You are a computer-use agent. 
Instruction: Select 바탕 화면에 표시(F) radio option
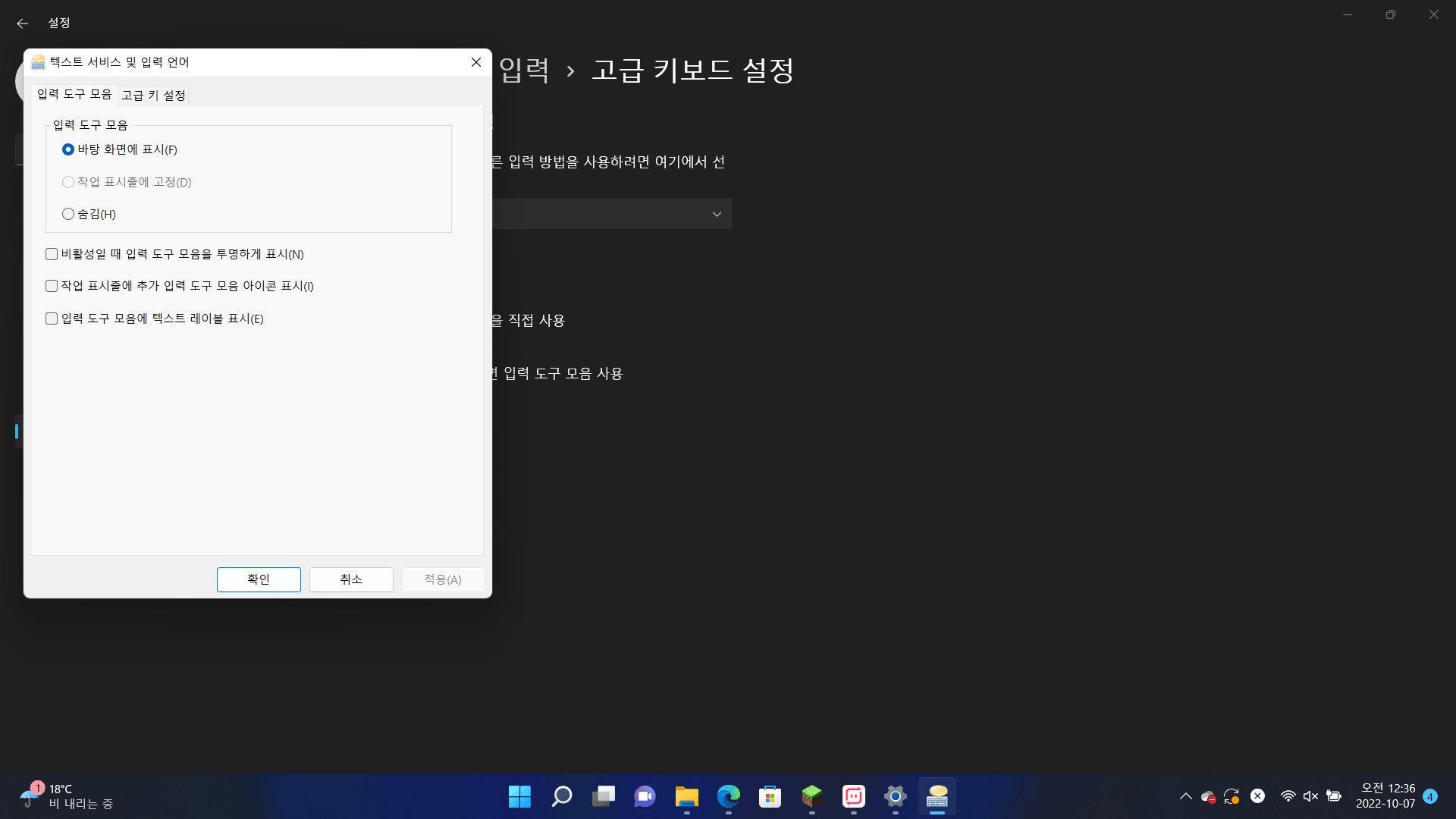(x=68, y=149)
